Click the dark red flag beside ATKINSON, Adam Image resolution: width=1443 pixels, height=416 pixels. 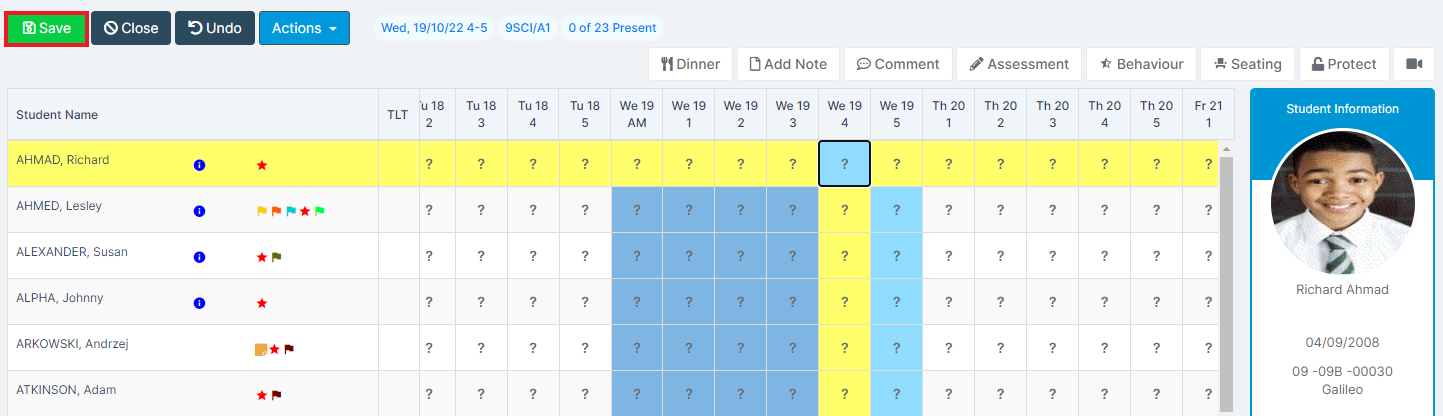(277, 395)
